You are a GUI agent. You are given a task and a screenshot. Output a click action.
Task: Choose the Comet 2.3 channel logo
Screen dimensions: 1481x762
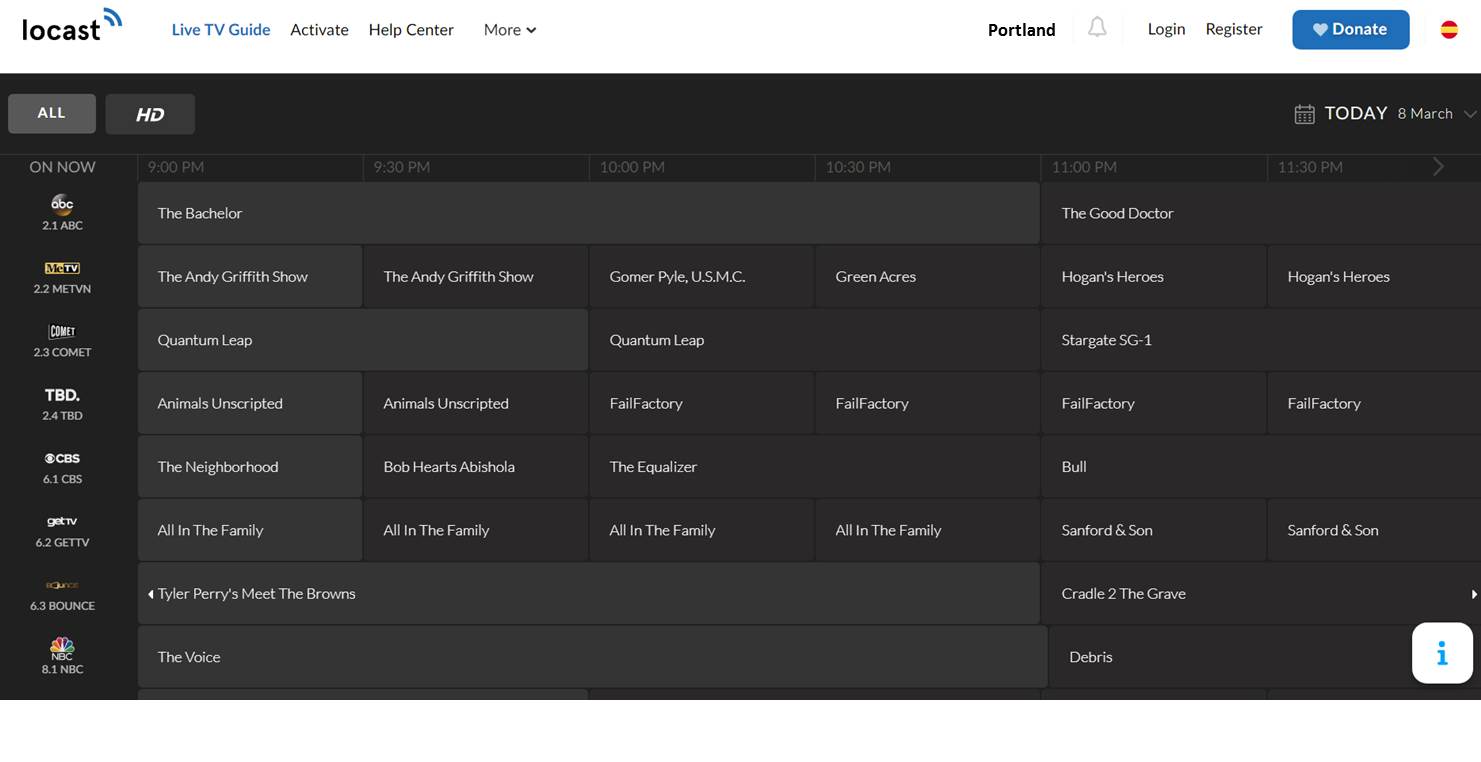point(62,332)
